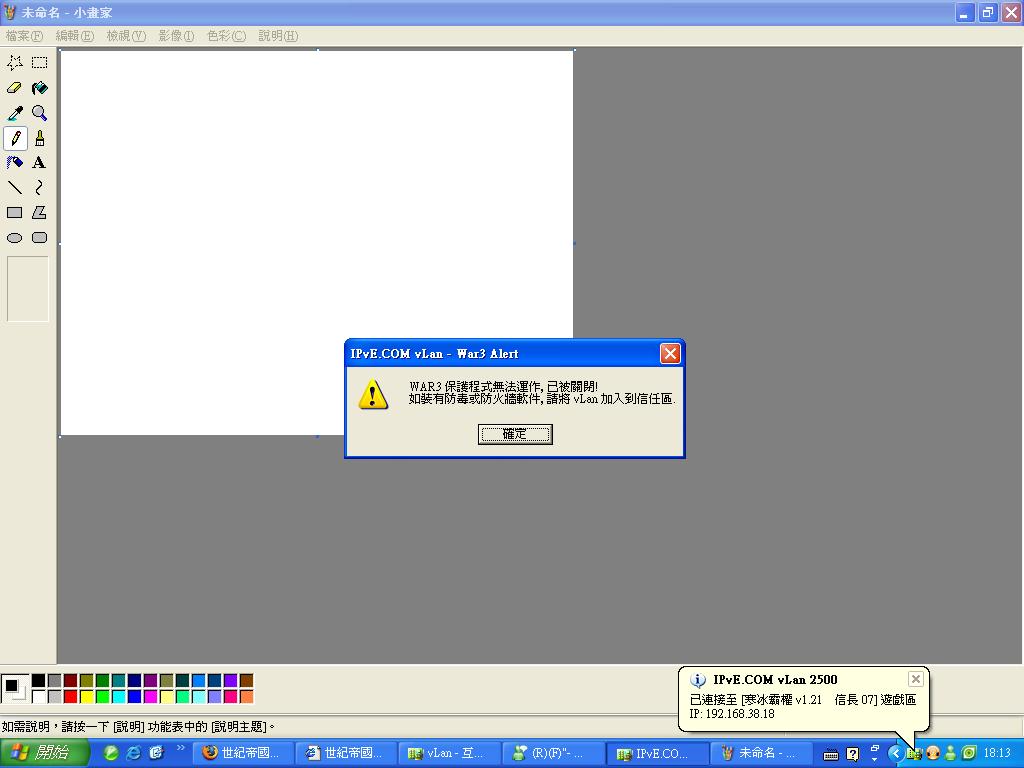Screen dimensions: 1024x768
Task: Select the Pencil tool
Action: click(15, 138)
